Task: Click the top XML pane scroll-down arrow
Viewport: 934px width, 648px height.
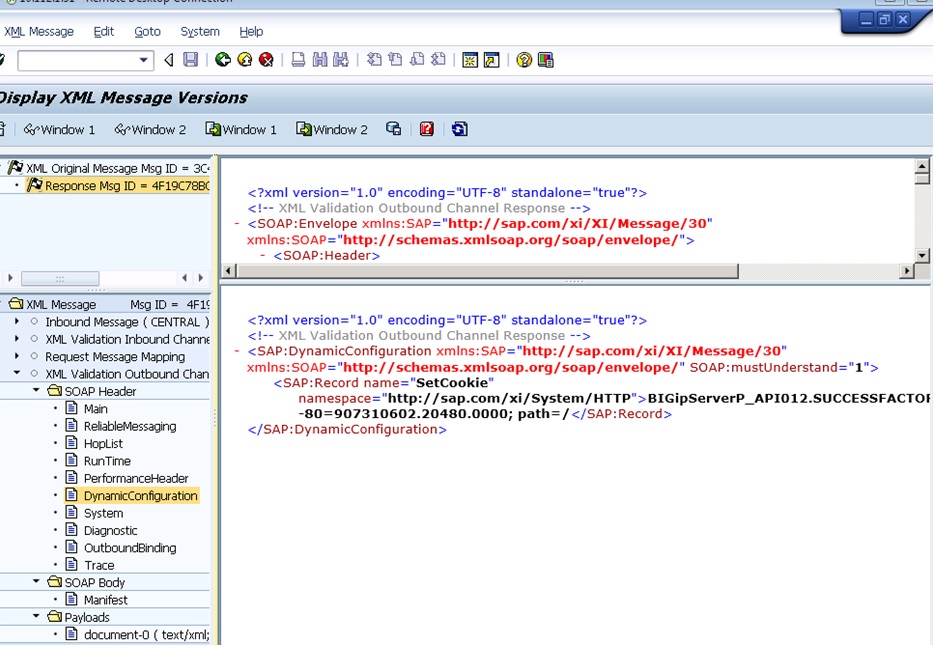Action: pos(921,256)
